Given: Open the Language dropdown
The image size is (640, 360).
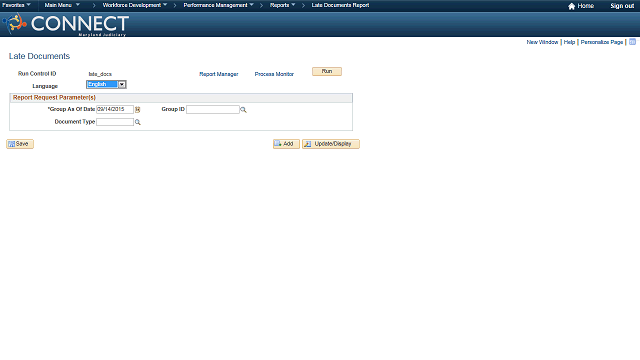Looking at the screenshot, I should click(x=107, y=84).
